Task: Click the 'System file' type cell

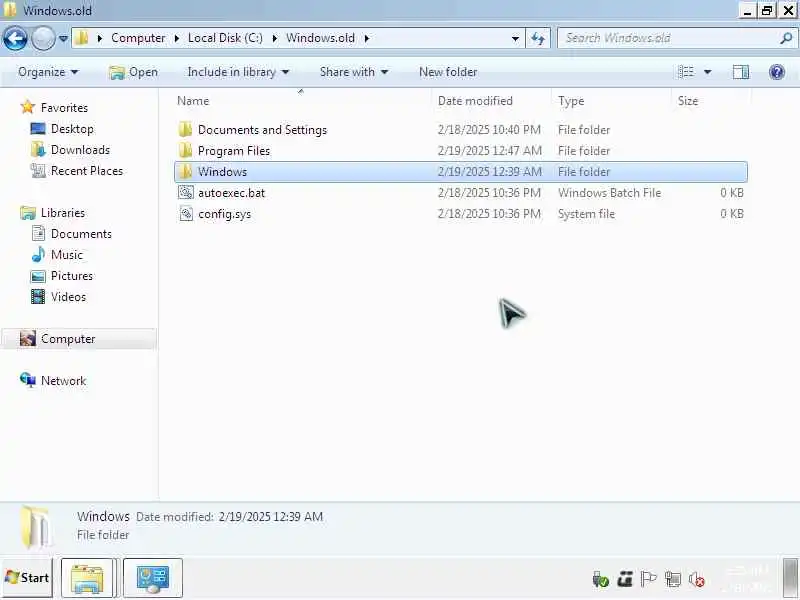Action: 586,214
